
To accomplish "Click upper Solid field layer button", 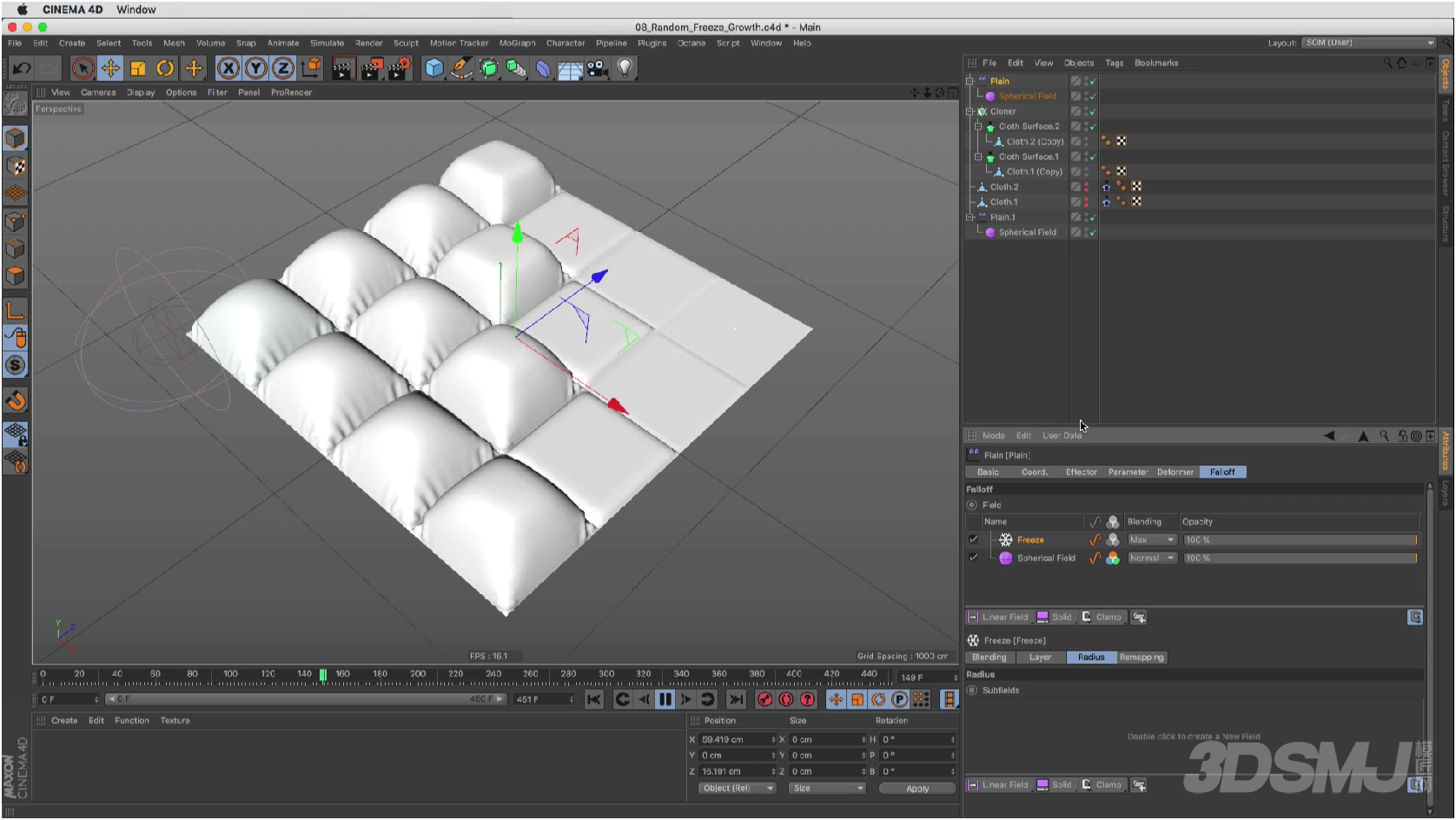I will pyautogui.click(x=1055, y=617).
